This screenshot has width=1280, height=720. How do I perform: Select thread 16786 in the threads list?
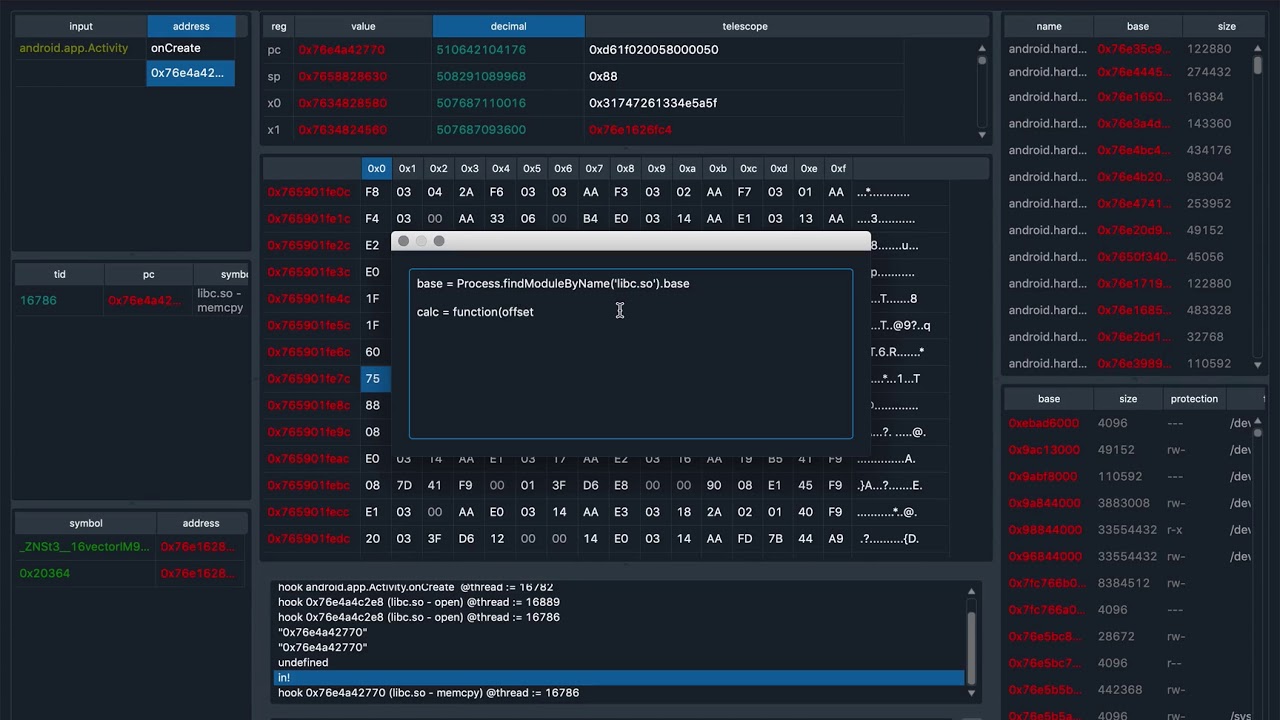click(x=38, y=300)
